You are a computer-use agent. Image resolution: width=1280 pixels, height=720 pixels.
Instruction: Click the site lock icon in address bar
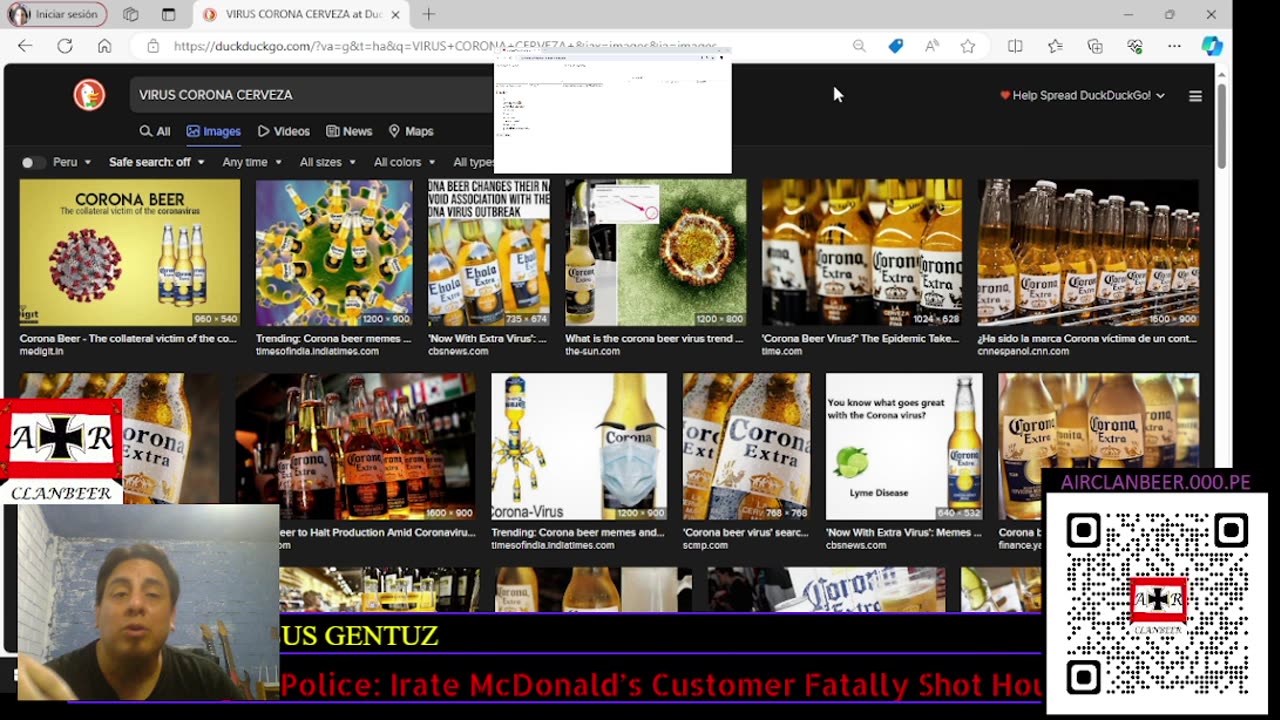point(153,46)
